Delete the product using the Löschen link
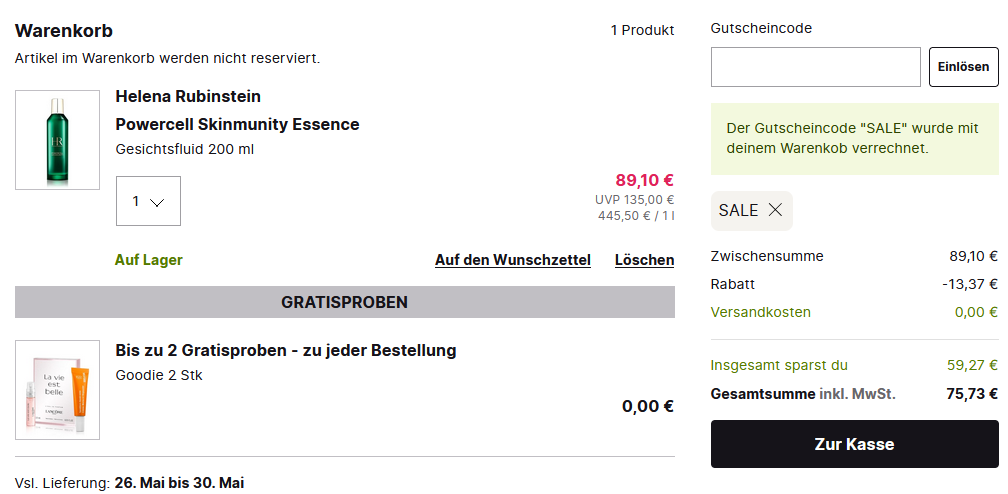The width and height of the screenshot is (1008, 494). click(644, 260)
